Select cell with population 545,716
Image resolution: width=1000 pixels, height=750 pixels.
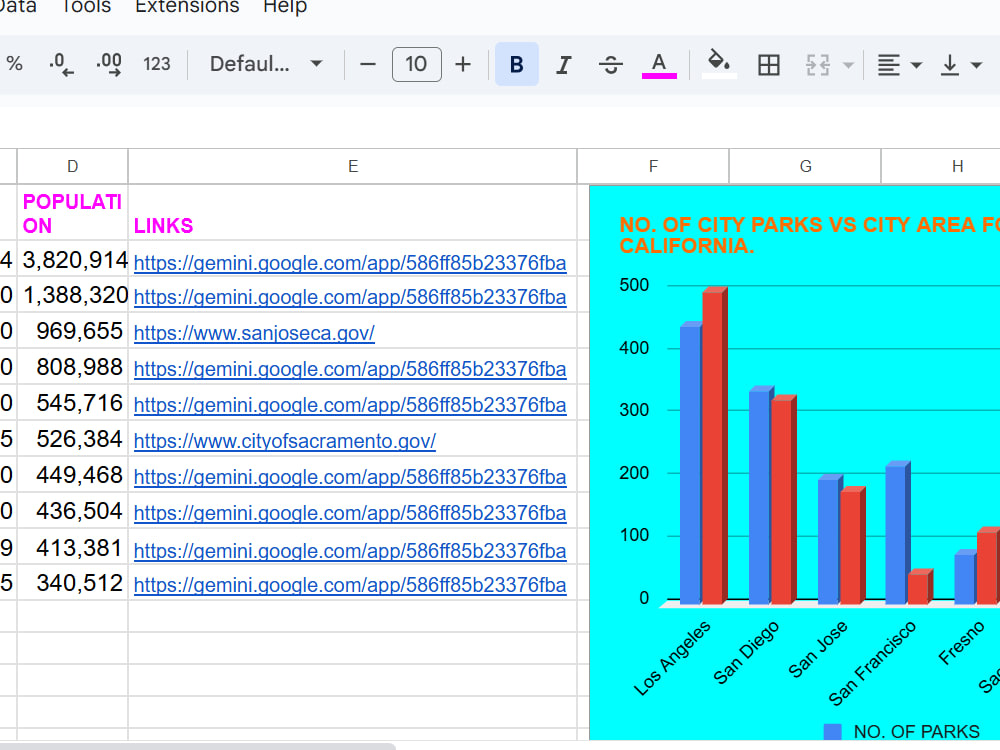click(x=73, y=402)
